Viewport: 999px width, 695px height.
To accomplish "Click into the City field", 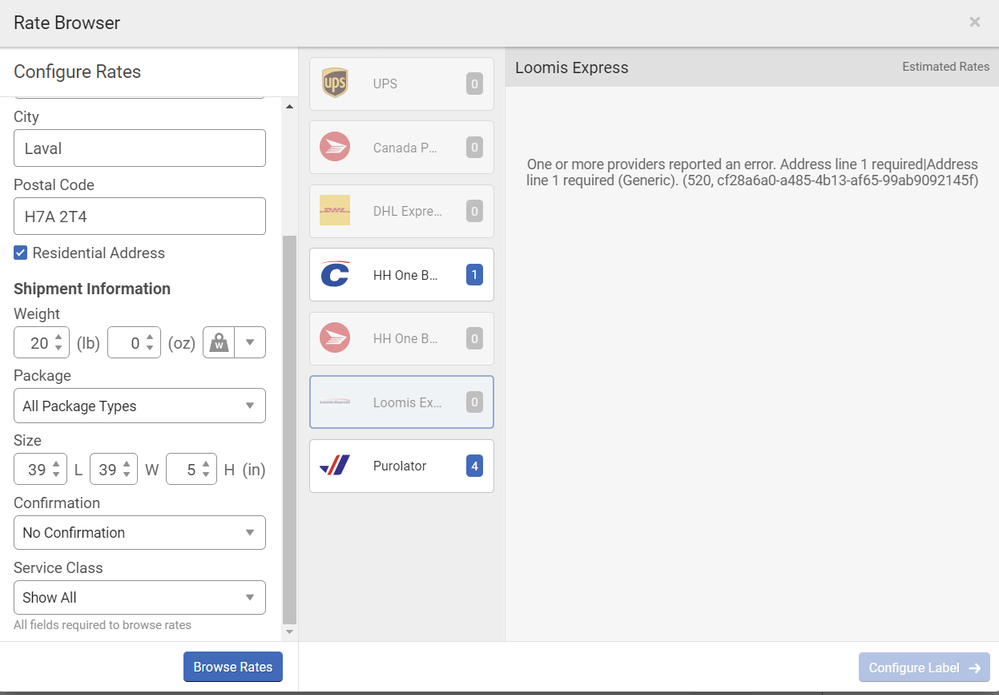I will 139,148.
